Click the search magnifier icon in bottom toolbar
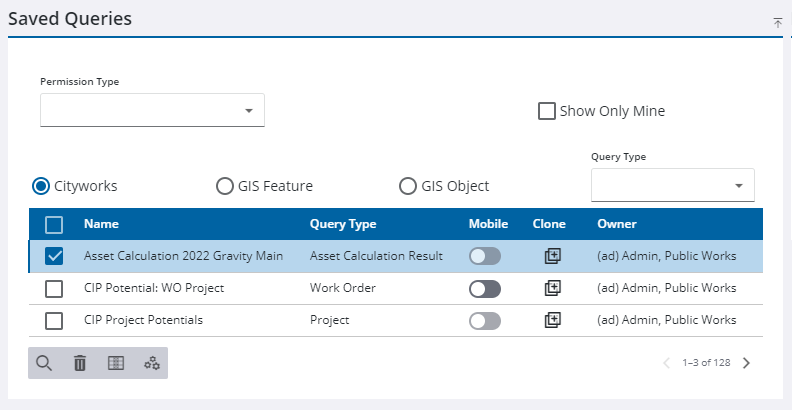792x410 pixels. tap(44, 363)
